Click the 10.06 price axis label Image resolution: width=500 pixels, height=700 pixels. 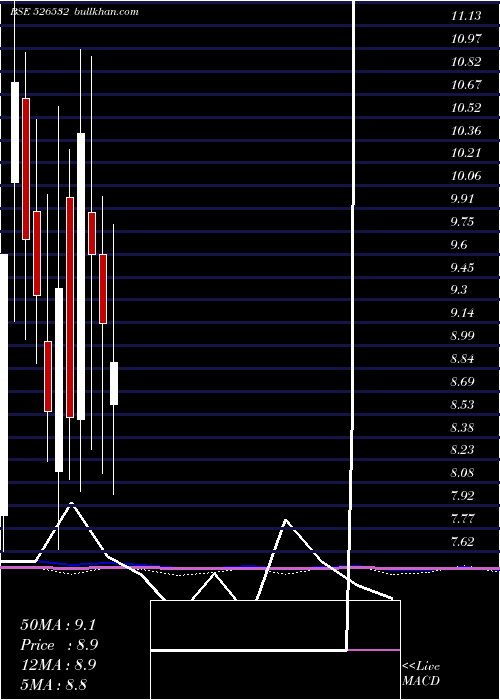point(466,175)
